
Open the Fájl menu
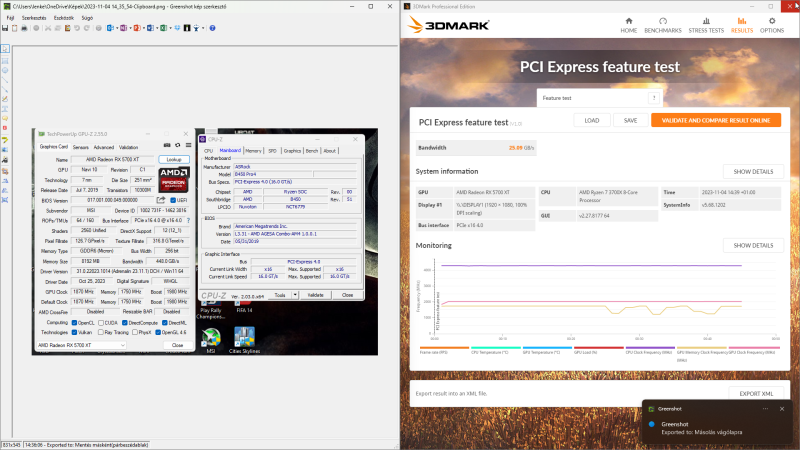10,18
